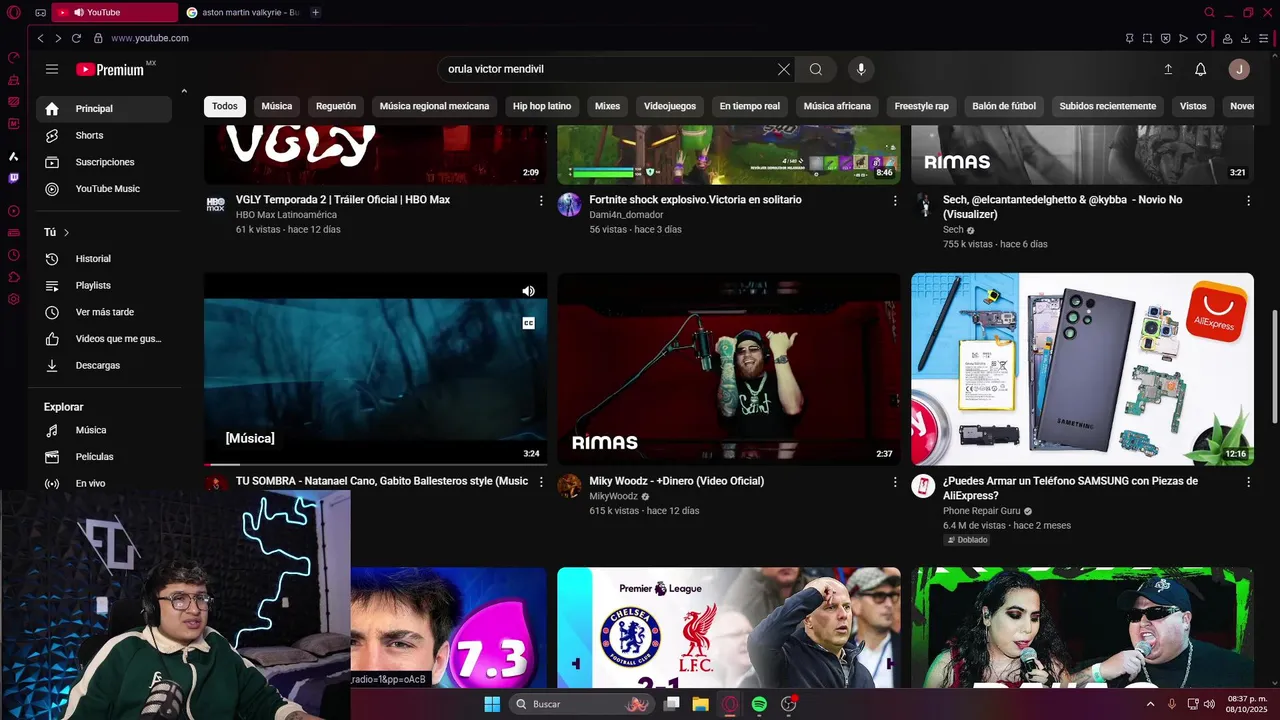Image resolution: width=1280 pixels, height=720 pixels.
Task: Open Opera sidebar settings gear
Action: click(14, 299)
